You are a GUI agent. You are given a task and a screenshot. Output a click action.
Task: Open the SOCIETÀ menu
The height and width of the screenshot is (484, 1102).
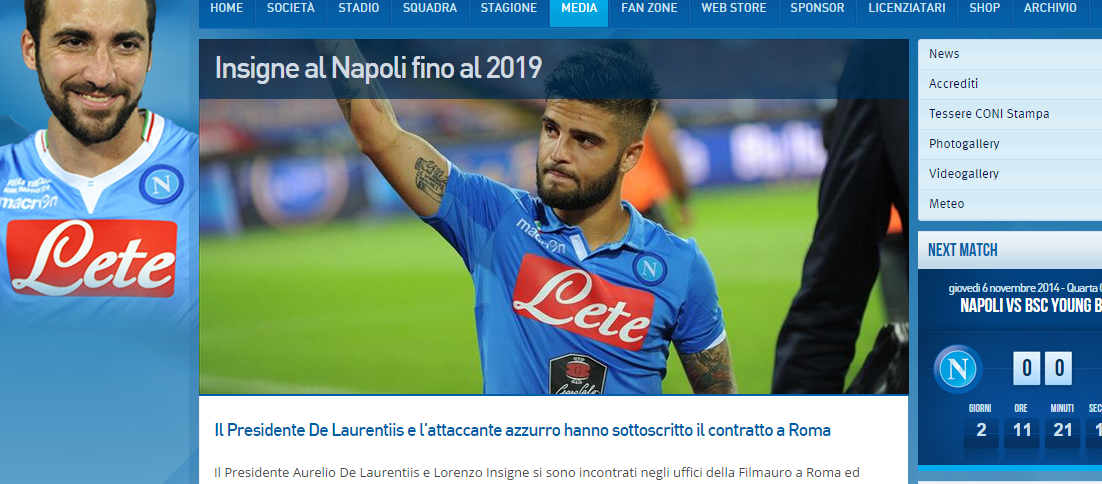(291, 9)
